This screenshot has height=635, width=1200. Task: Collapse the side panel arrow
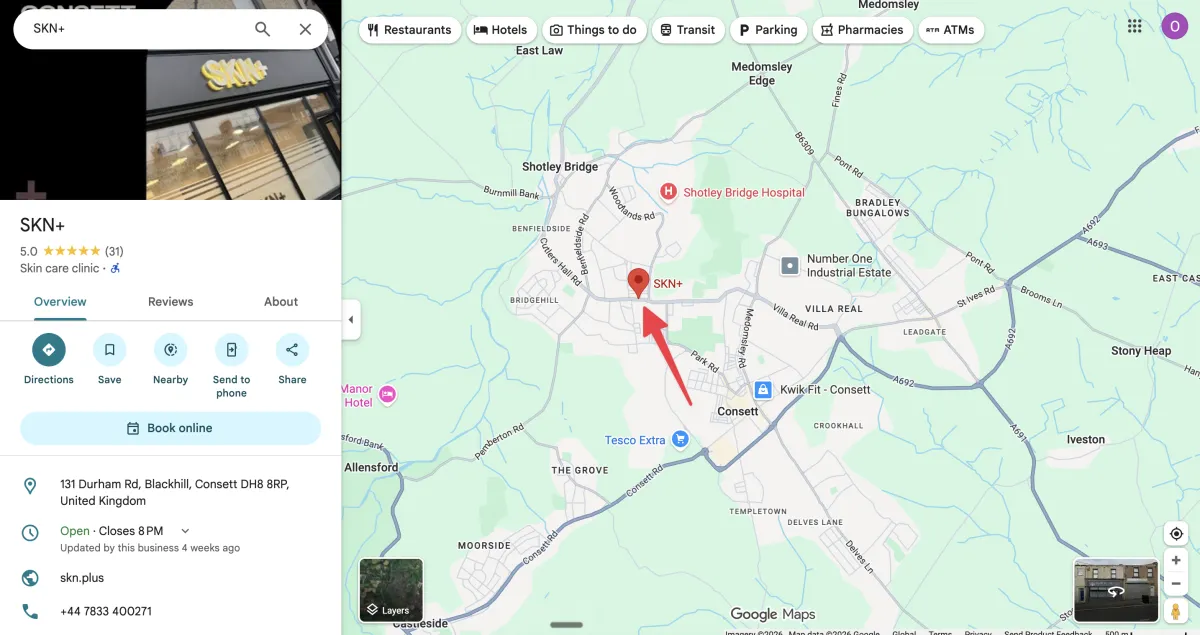pyautogui.click(x=350, y=320)
